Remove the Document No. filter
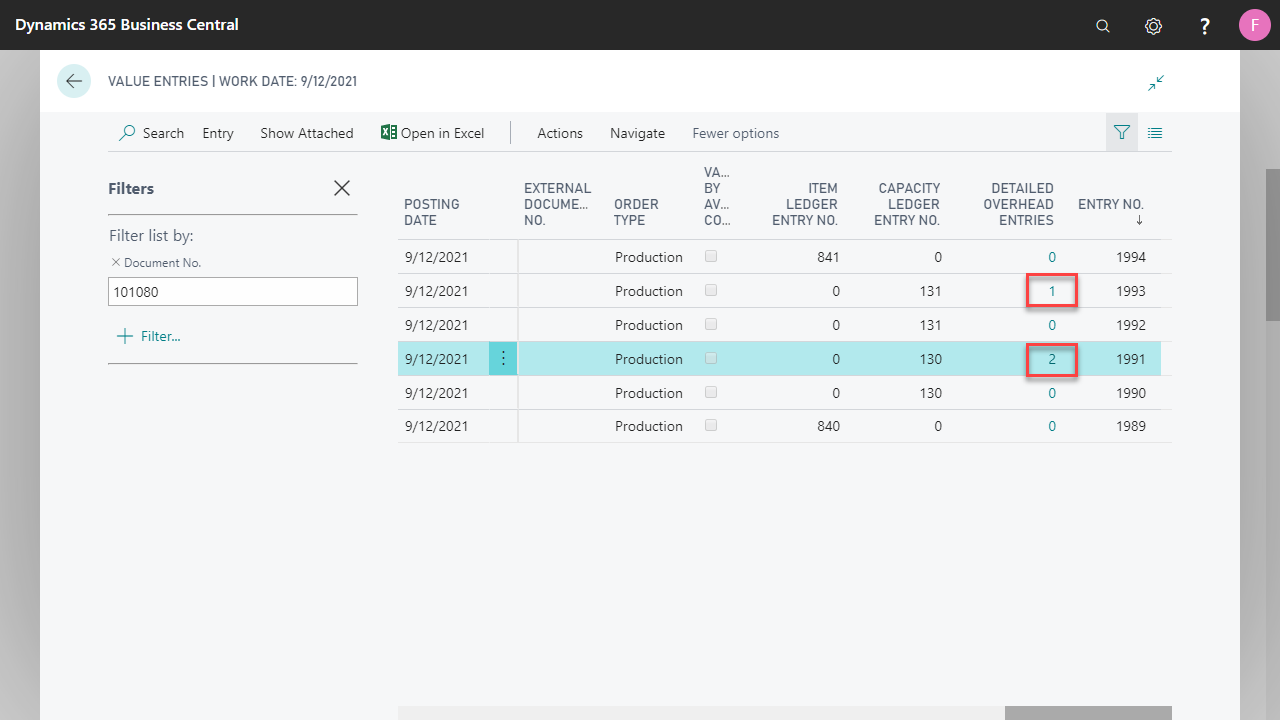 pyautogui.click(x=116, y=263)
